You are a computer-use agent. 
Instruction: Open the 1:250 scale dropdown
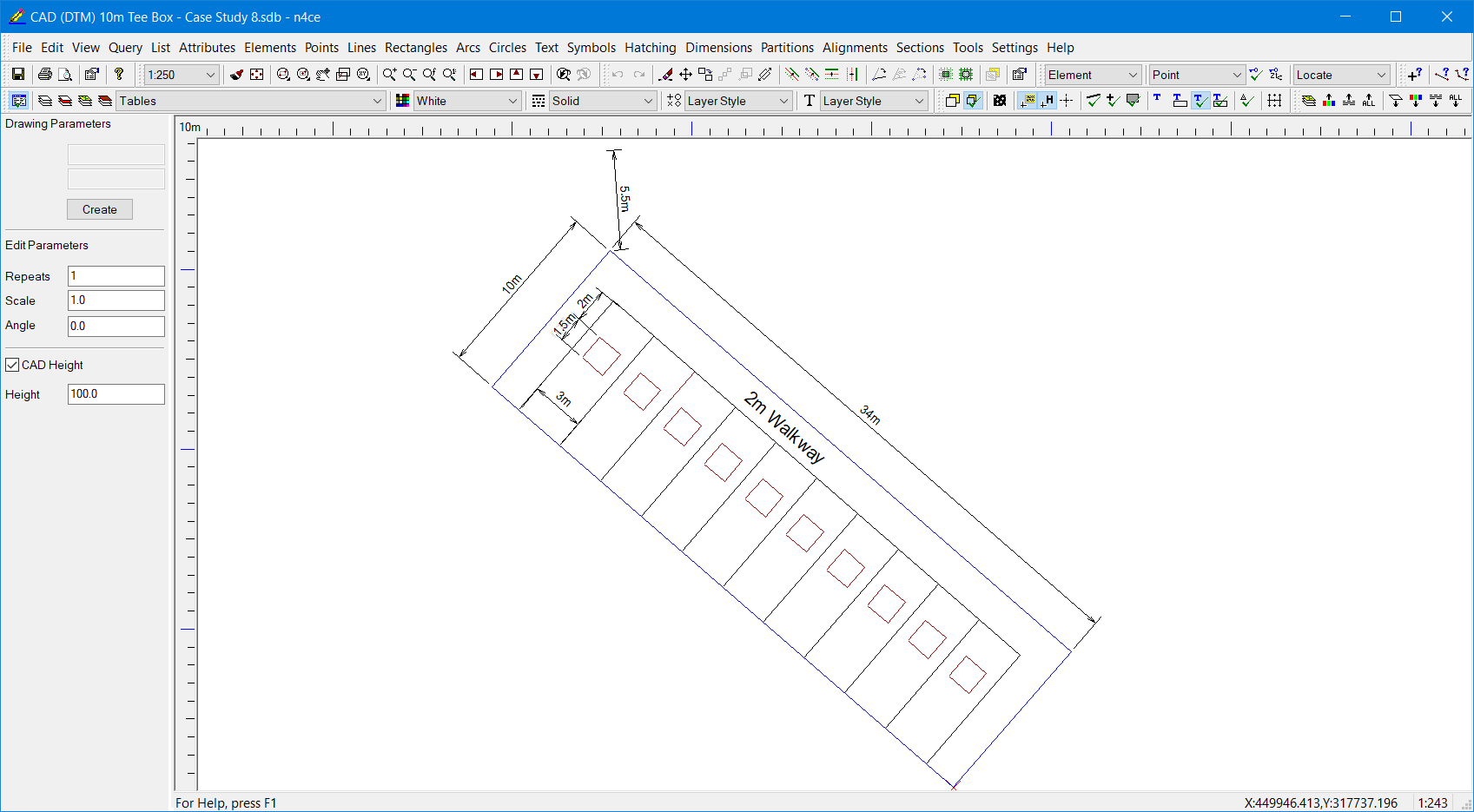(181, 75)
